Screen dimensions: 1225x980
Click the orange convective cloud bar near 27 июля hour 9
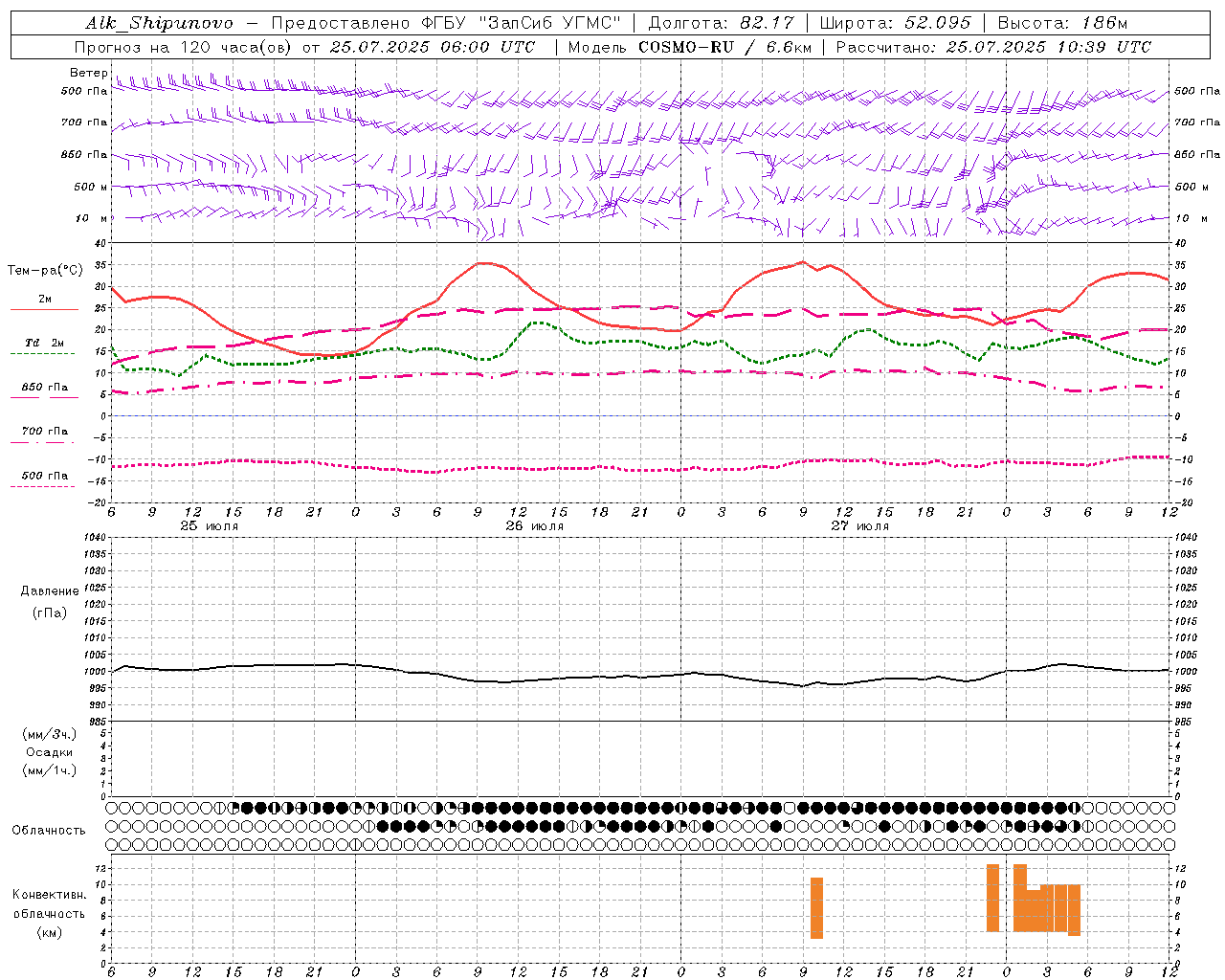click(x=816, y=908)
